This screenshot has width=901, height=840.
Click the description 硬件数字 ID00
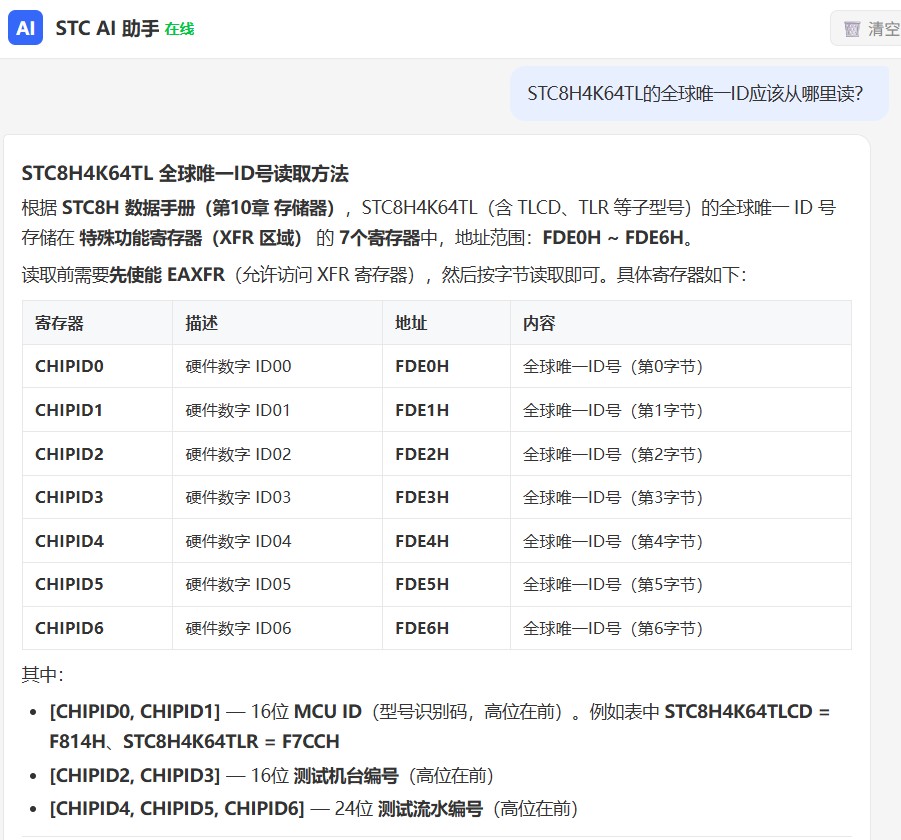238,366
